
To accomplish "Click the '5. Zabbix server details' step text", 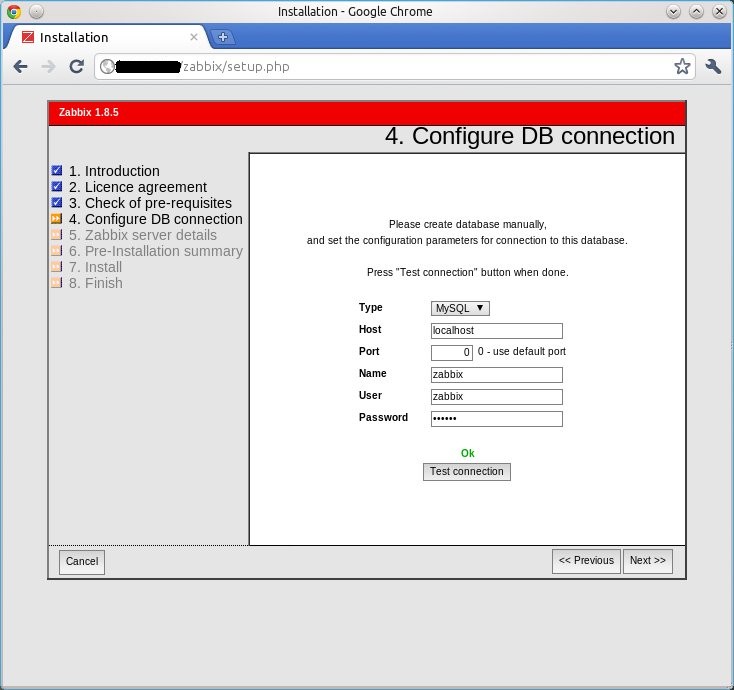I will click(143, 235).
